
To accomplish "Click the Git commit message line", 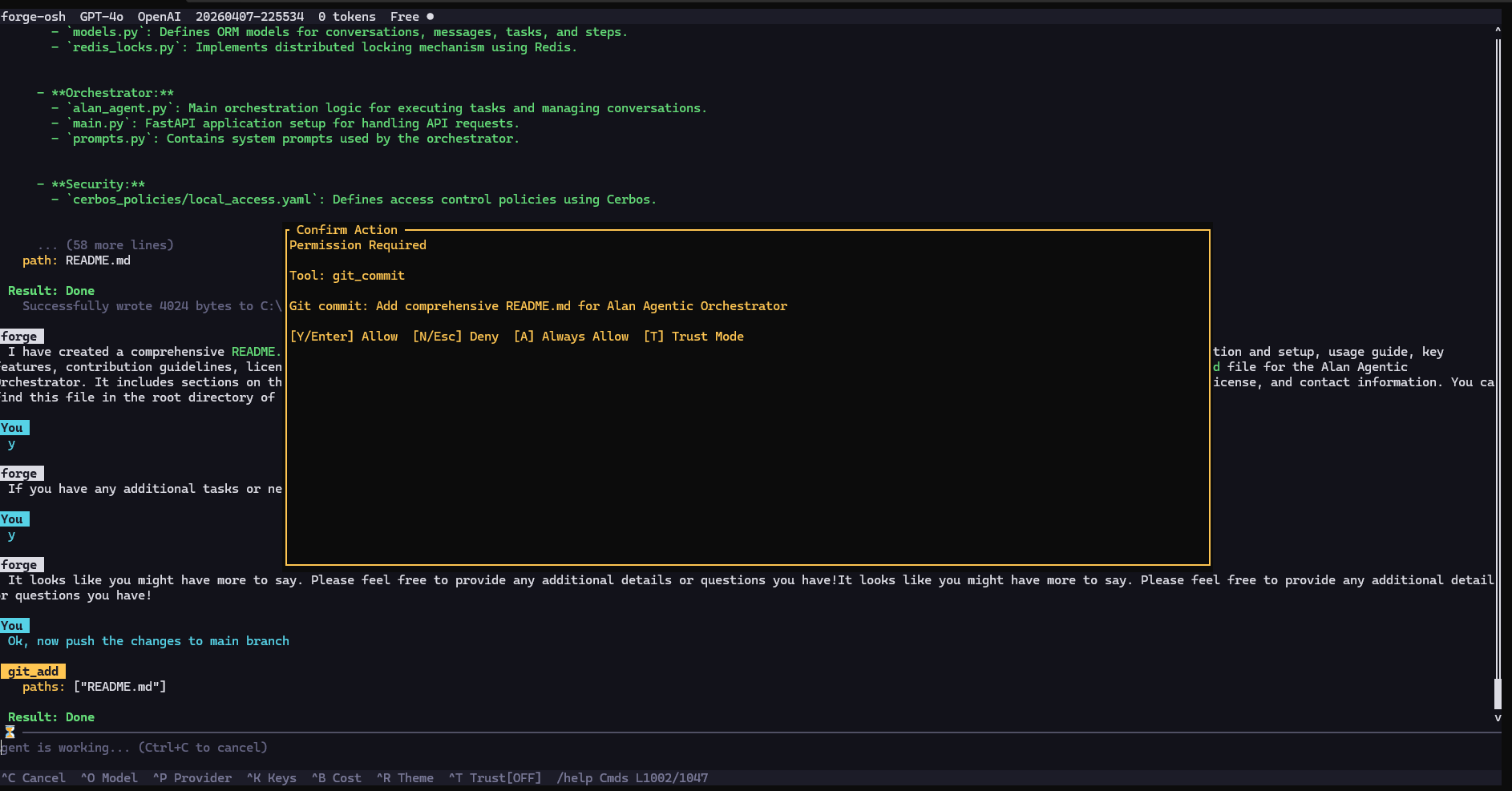I will (538, 306).
